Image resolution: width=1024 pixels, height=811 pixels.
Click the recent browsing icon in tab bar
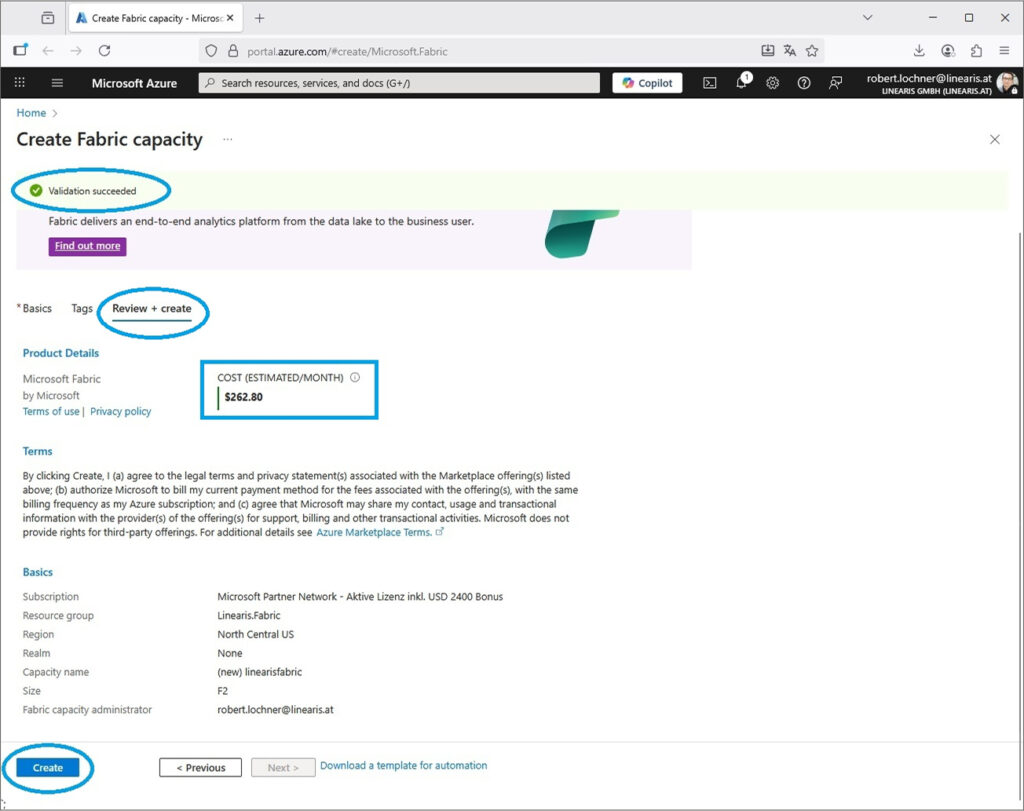(48, 18)
